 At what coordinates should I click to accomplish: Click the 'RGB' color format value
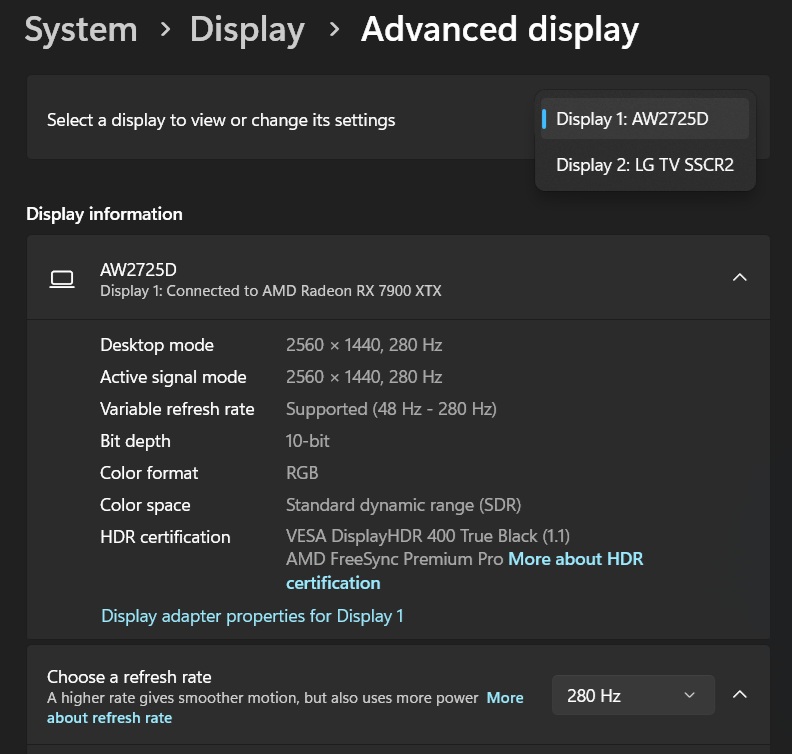(302, 473)
